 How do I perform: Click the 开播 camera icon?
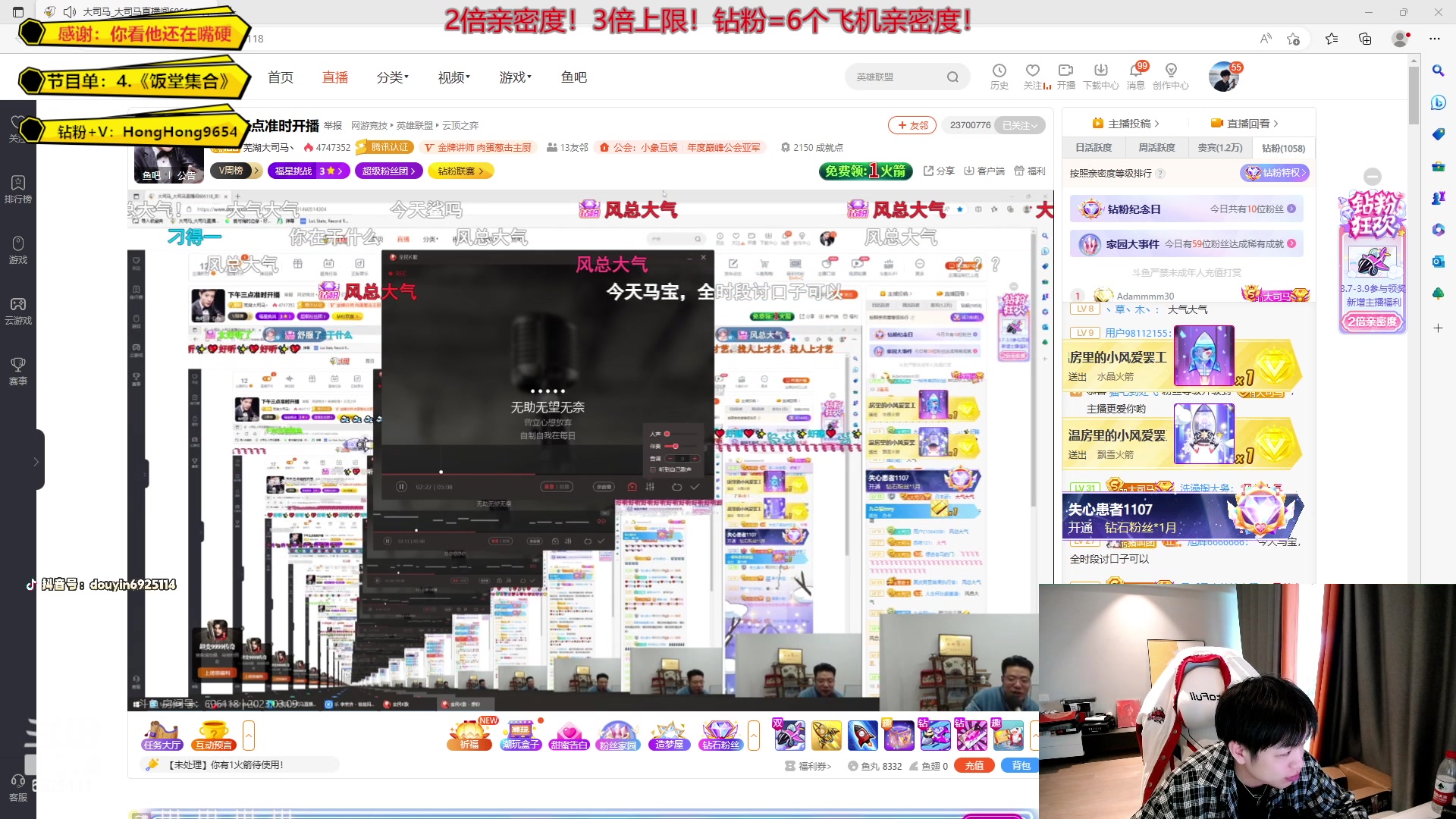click(1066, 76)
